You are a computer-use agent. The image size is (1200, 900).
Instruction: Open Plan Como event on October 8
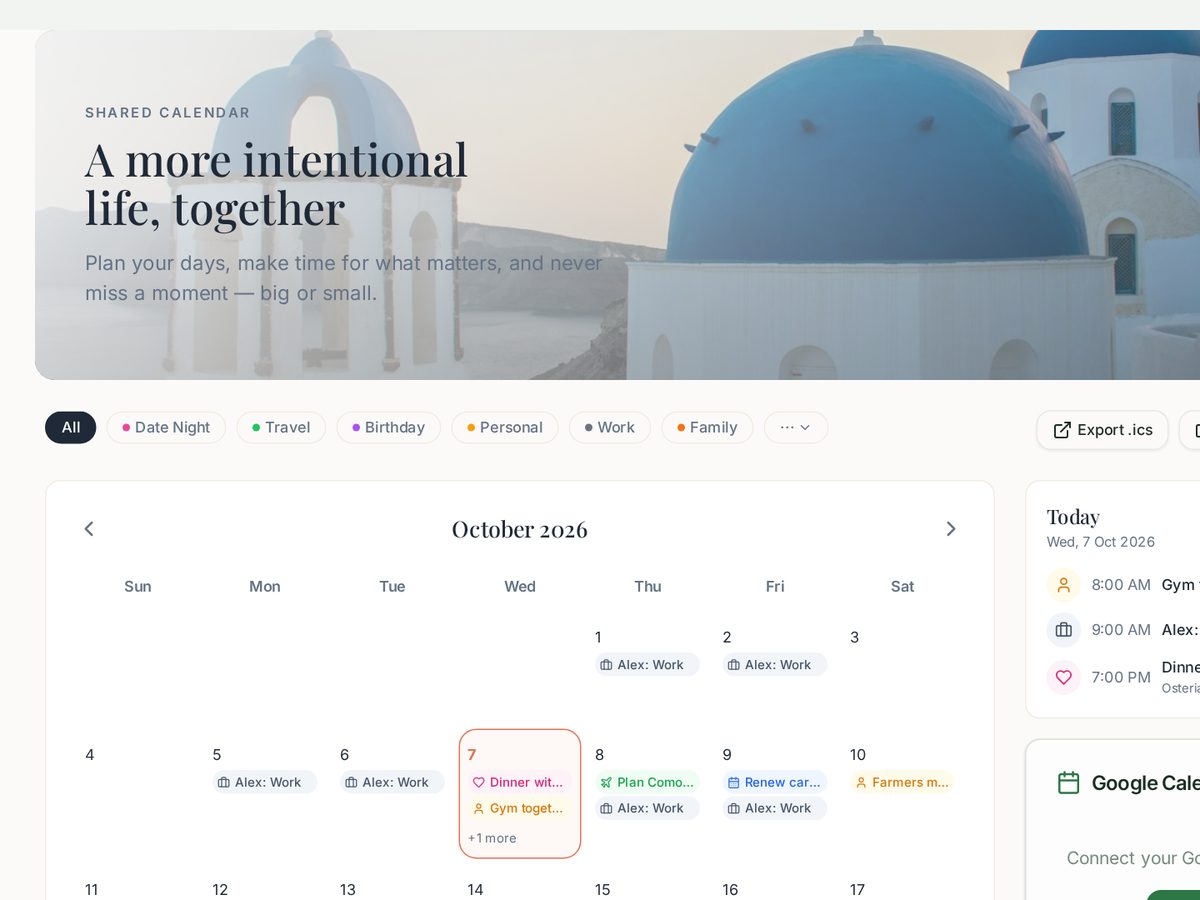(647, 782)
